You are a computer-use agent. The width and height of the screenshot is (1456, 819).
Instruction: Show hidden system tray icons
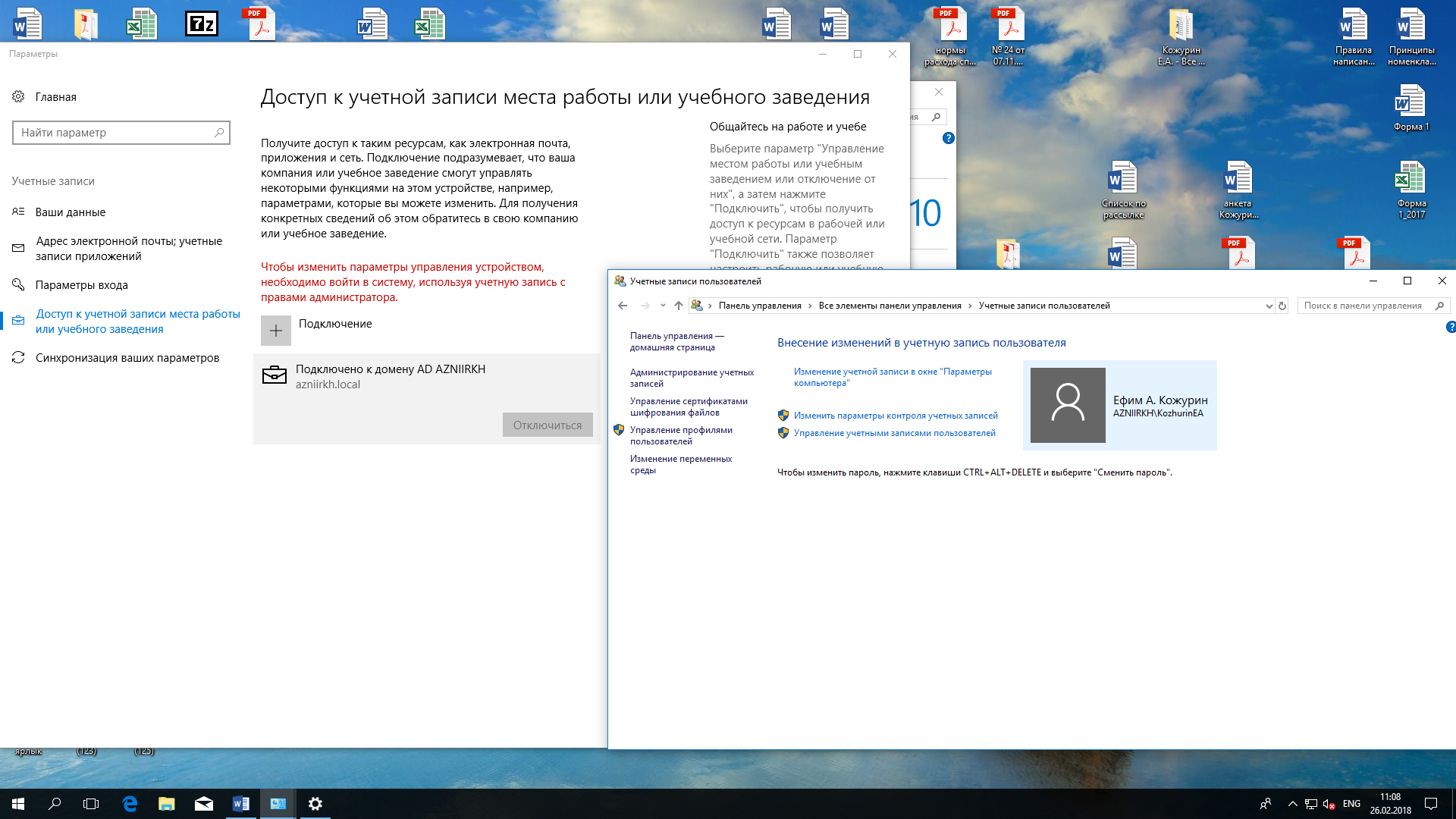(1292, 804)
